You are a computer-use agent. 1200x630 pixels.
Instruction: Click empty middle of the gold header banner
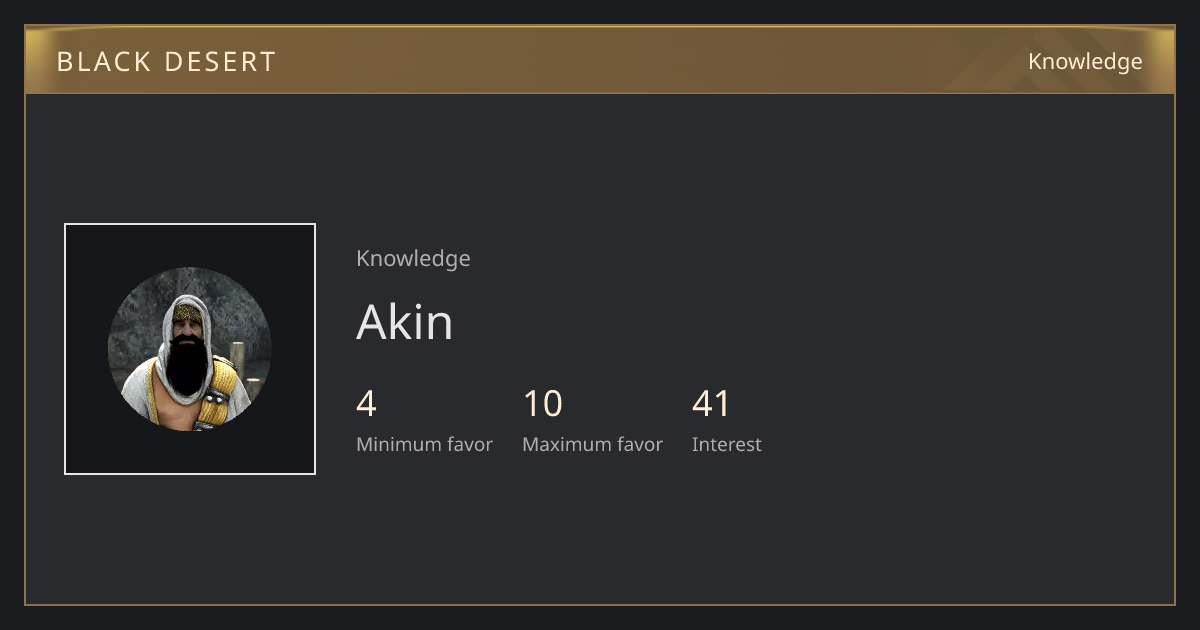(650, 60)
